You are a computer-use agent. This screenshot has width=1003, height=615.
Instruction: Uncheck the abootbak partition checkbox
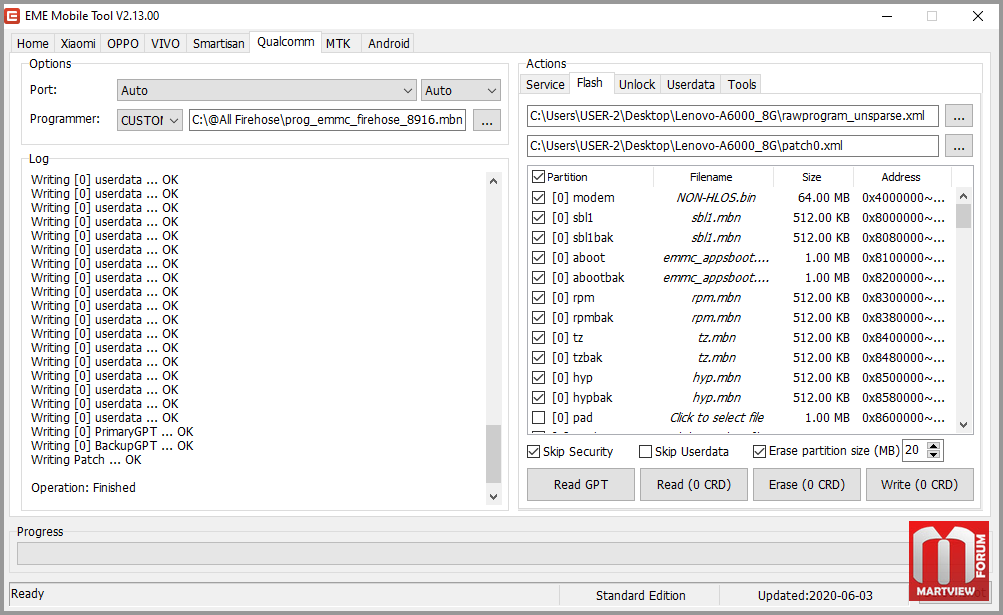tap(539, 278)
